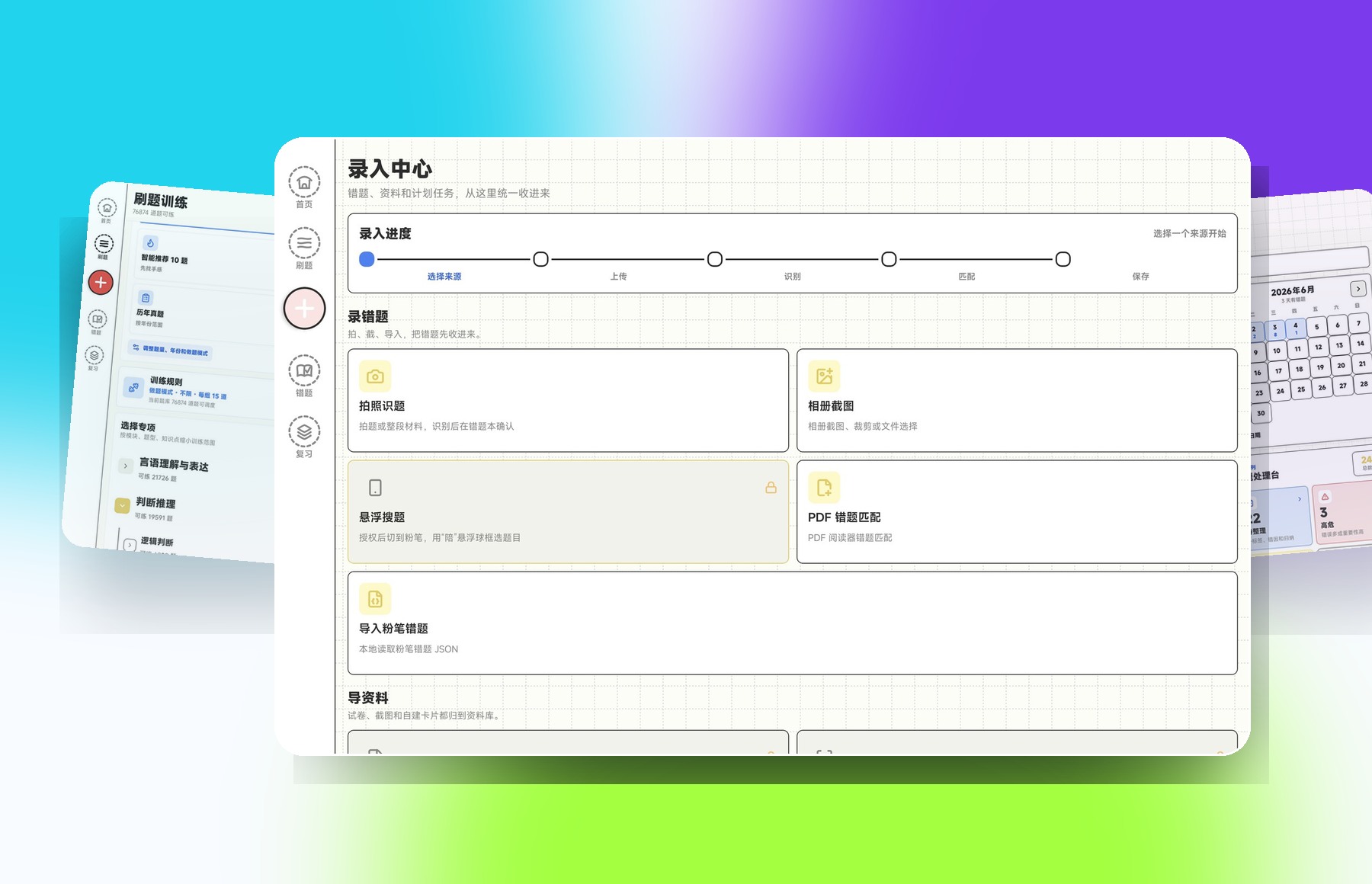The width and height of the screenshot is (1372, 884).
Task: Click the lock icon on 悬浮搜题 card
Action: 771,488
